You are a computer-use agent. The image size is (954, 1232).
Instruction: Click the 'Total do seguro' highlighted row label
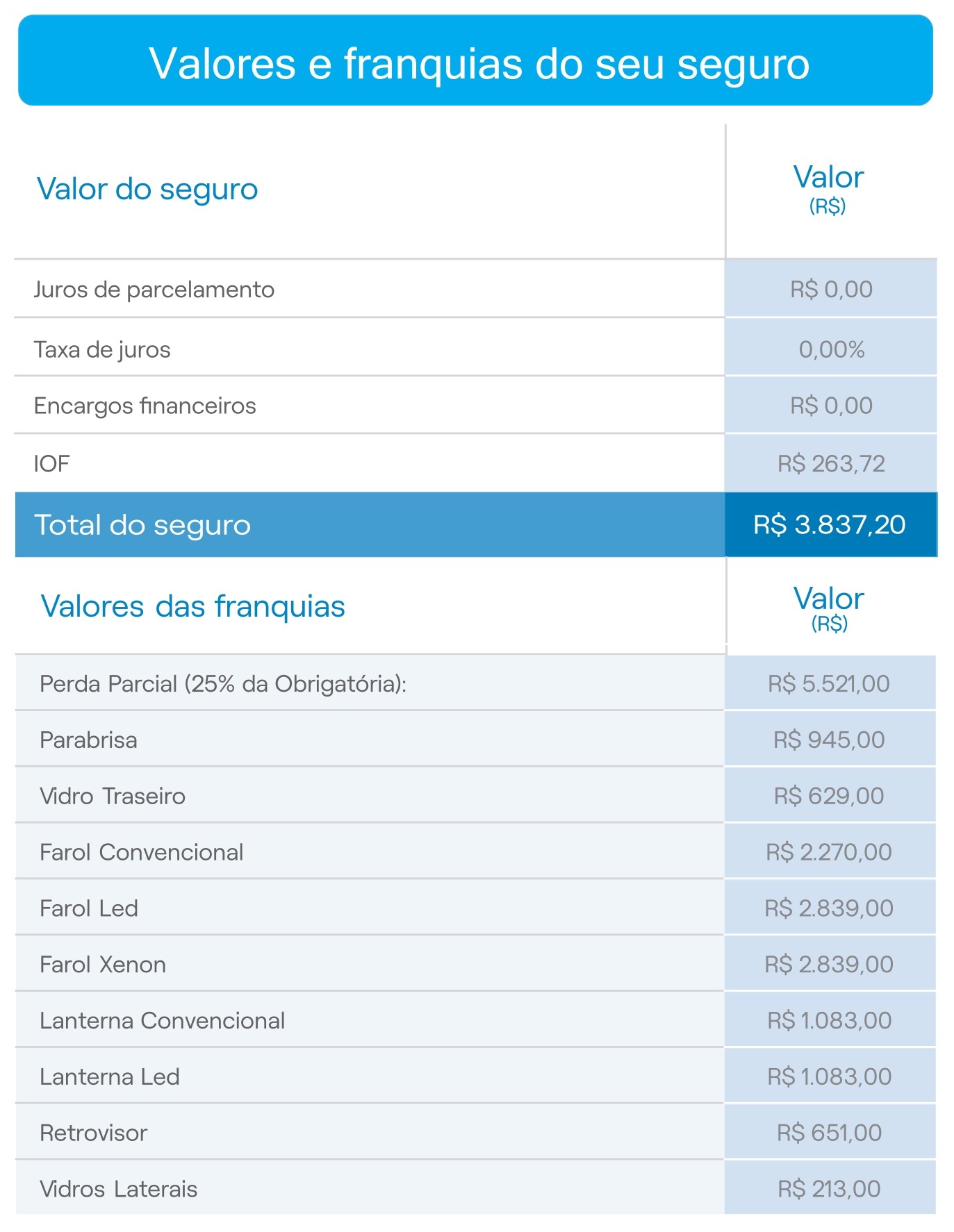(x=142, y=525)
